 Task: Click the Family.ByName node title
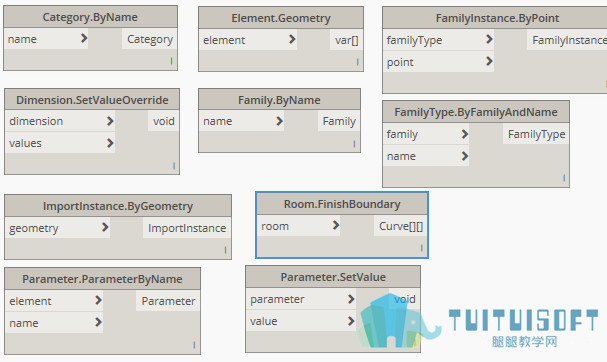click(x=279, y=100)
